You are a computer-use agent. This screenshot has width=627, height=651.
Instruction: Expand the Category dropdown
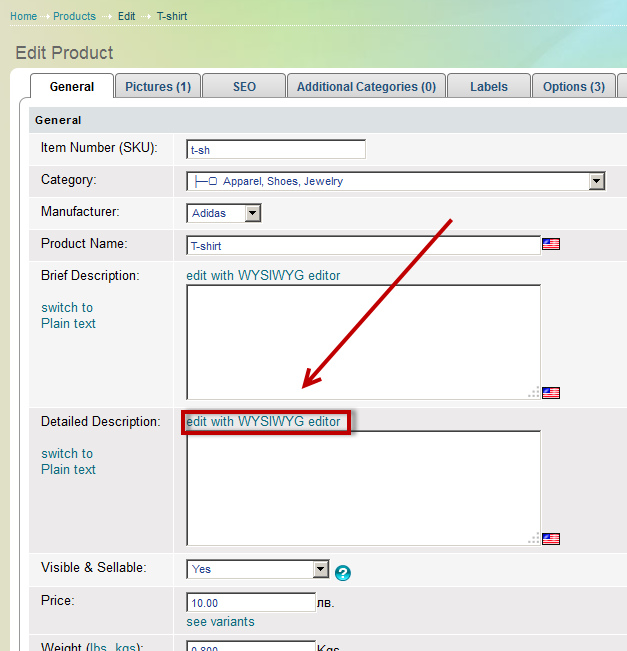click(x=596, y=181)
